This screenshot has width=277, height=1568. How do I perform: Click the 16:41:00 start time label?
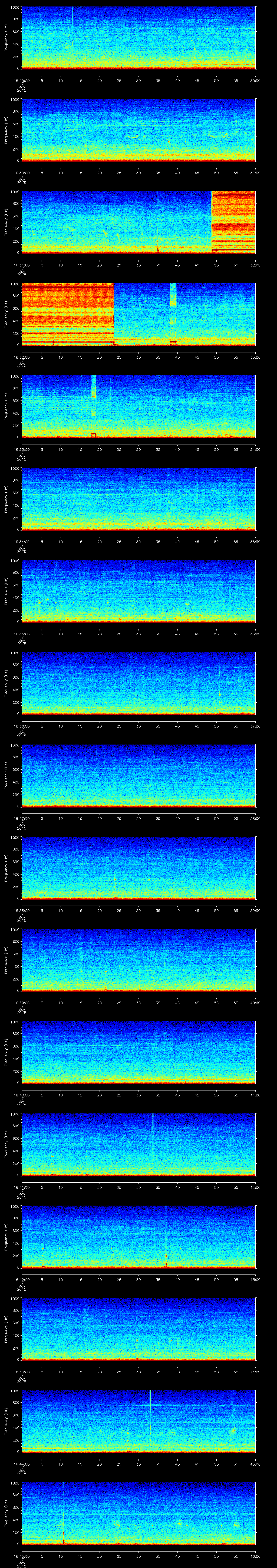coord(21,1187)
